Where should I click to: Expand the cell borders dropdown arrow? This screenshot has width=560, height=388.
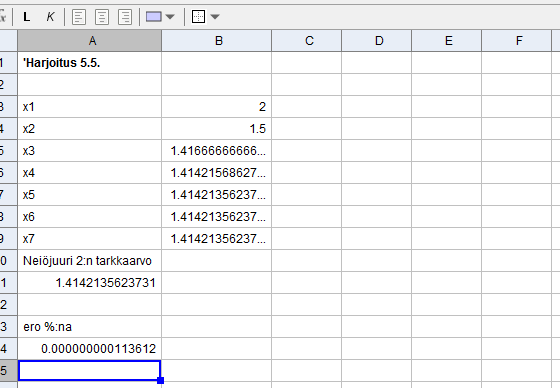215,17
